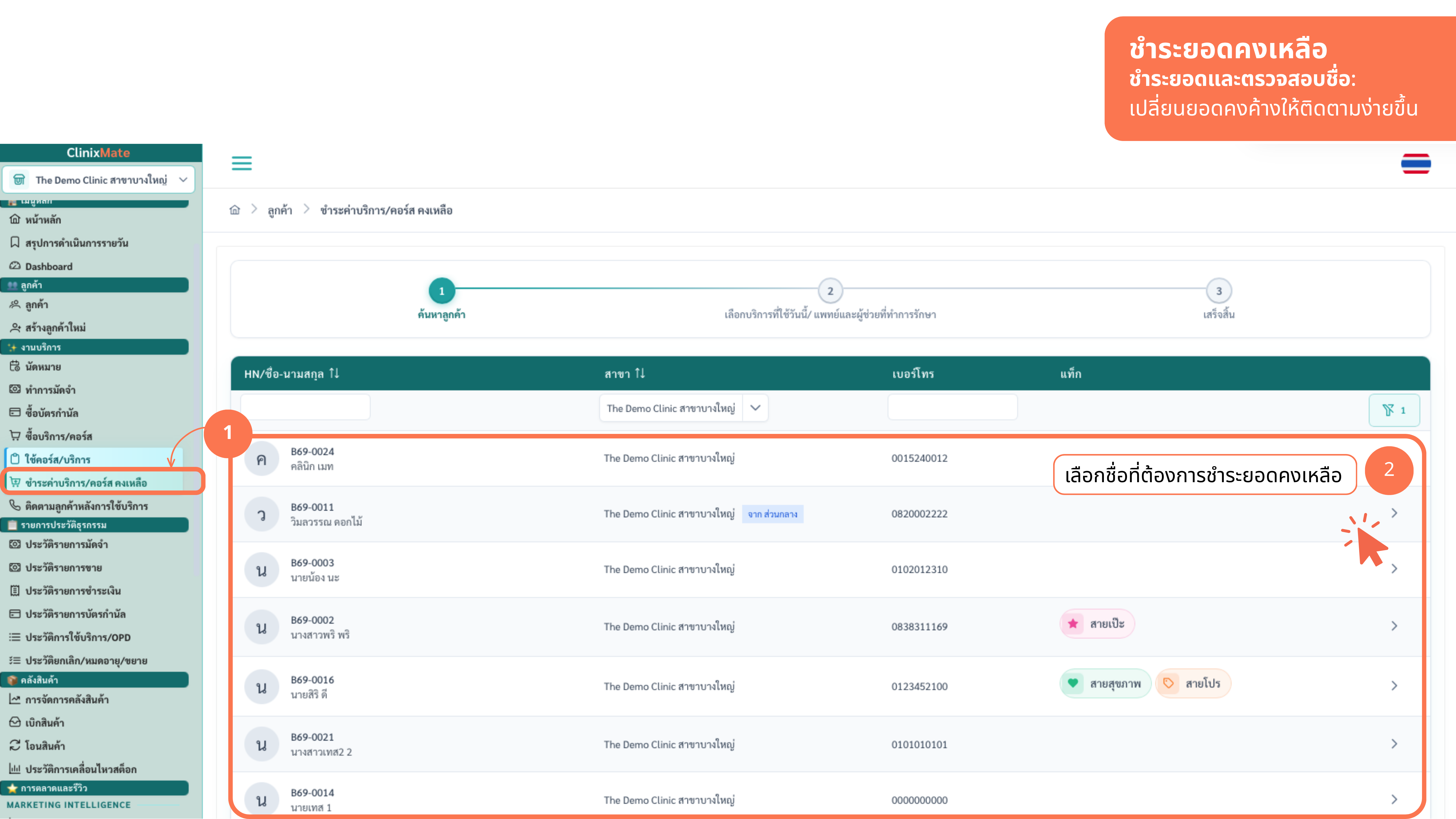Screen dimensions: 1456x819
Task: Click the HN/name search field
Action: click(305, 407)
